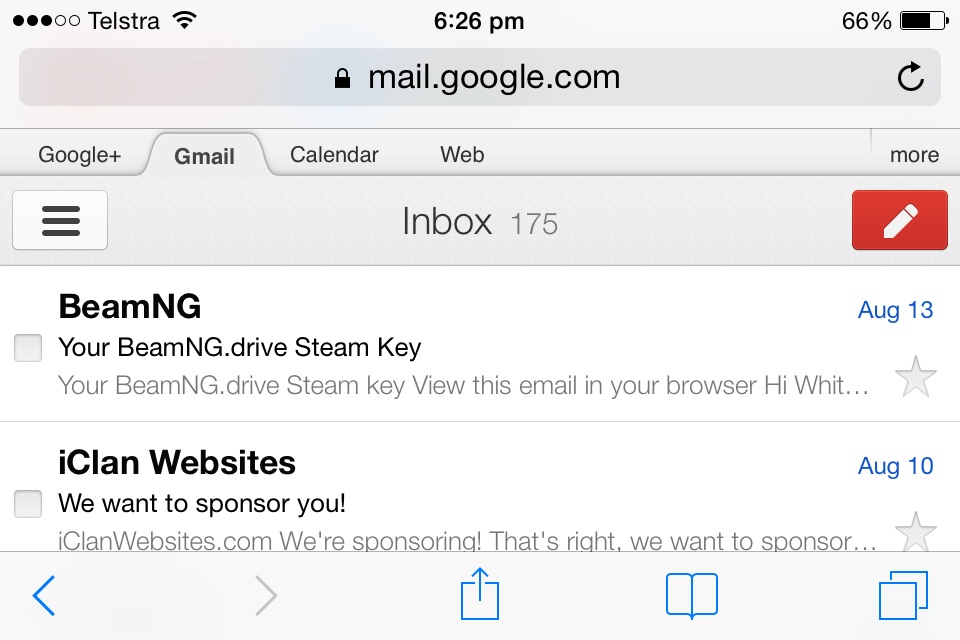Compose a new email with pencil button
This screenshot has width=960, height=640.
(899, 220)
